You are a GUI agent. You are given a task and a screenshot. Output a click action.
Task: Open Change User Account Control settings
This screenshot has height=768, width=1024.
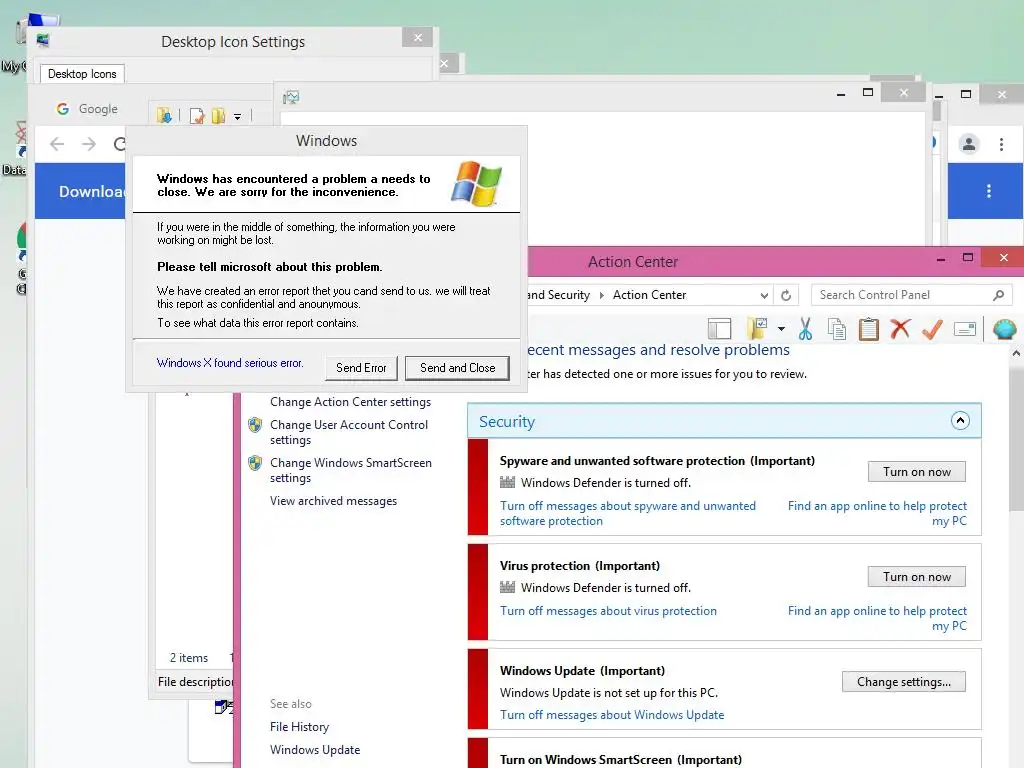click(x=349, y=432)
